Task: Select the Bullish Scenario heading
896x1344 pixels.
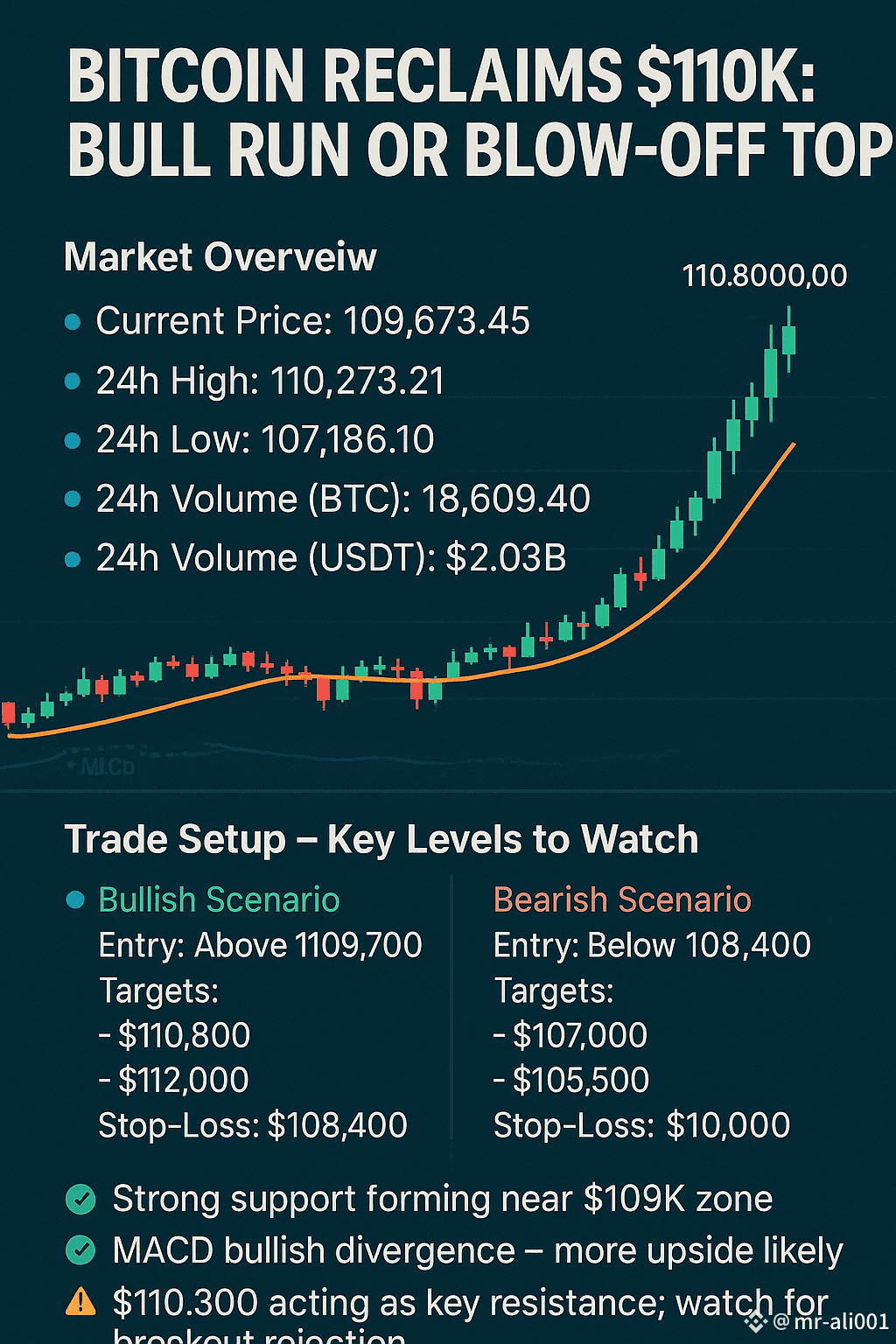Action: coord(219,899)
